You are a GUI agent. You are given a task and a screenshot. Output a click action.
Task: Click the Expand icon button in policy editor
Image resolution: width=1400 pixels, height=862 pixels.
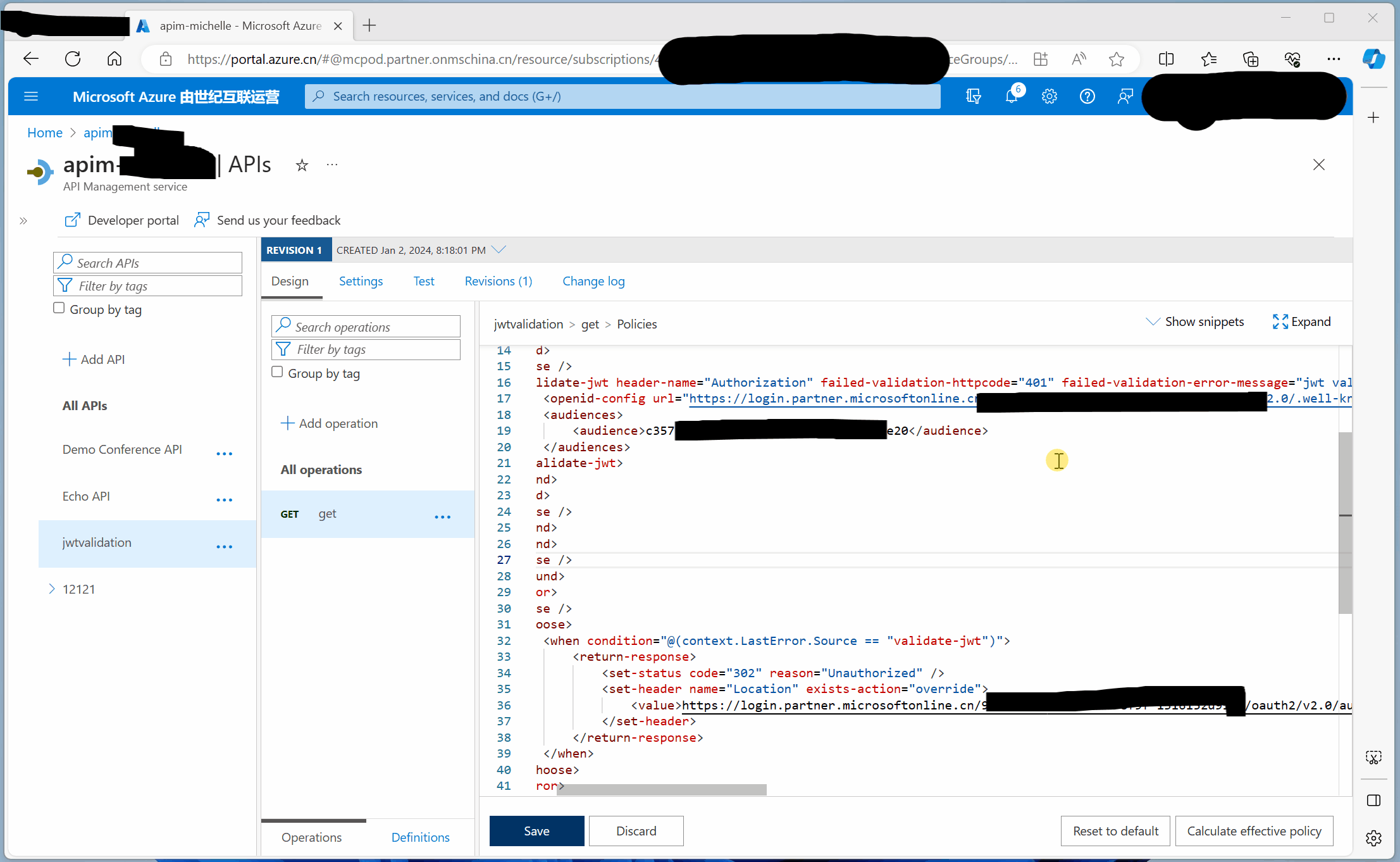tap(1280, 321)
